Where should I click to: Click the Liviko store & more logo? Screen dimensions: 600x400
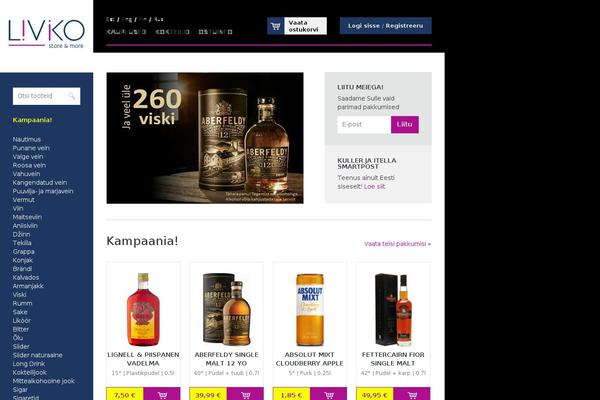pyautogui.click(x=46, y=34)
